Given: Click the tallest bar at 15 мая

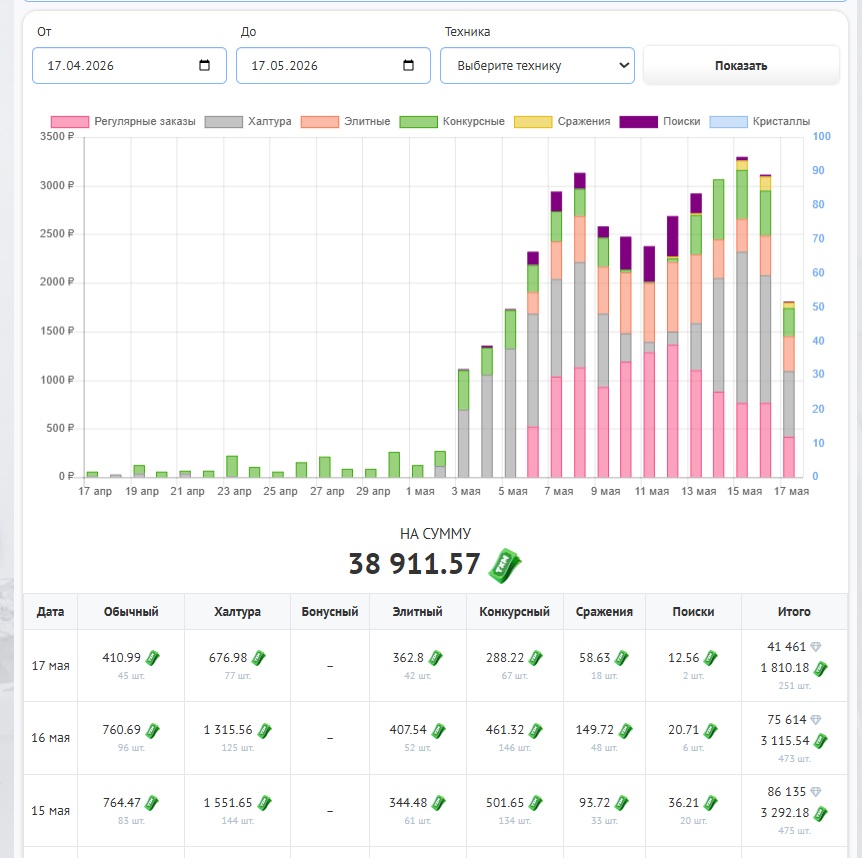Looking at the screenshot, I should click(742, 317).
